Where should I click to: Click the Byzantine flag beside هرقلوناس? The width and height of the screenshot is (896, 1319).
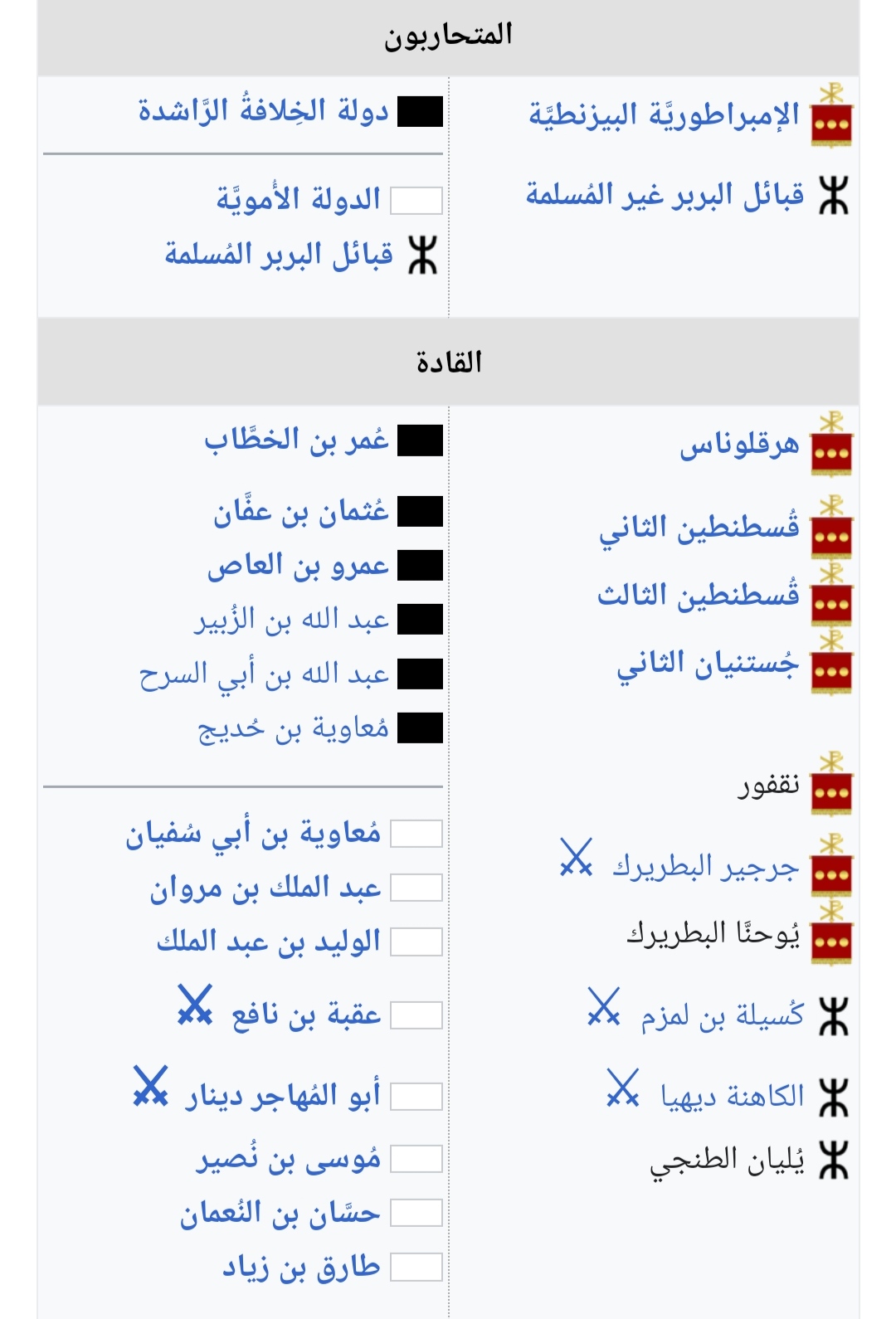pyautogui.click(x=831, y=444)
